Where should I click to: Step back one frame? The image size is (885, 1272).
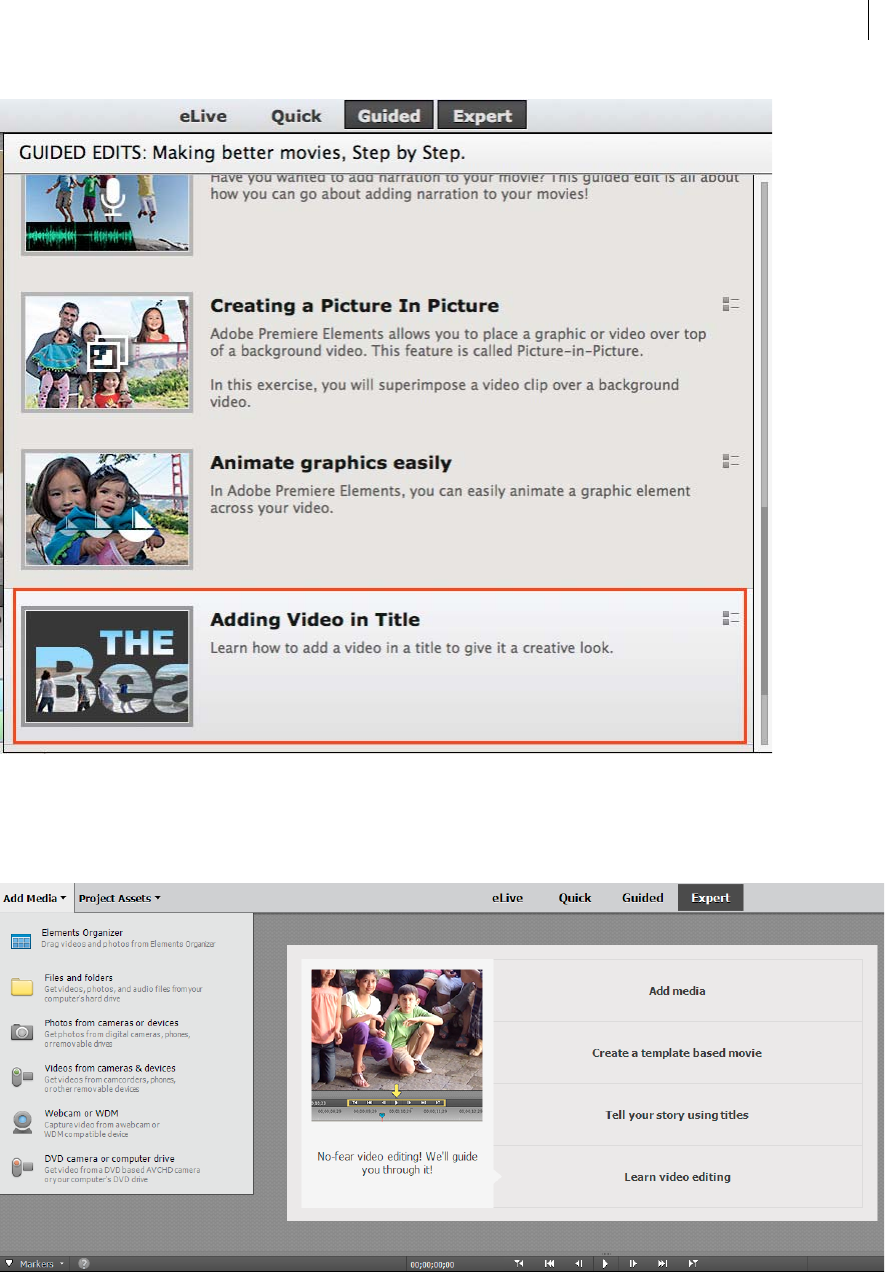(577, 1264)
